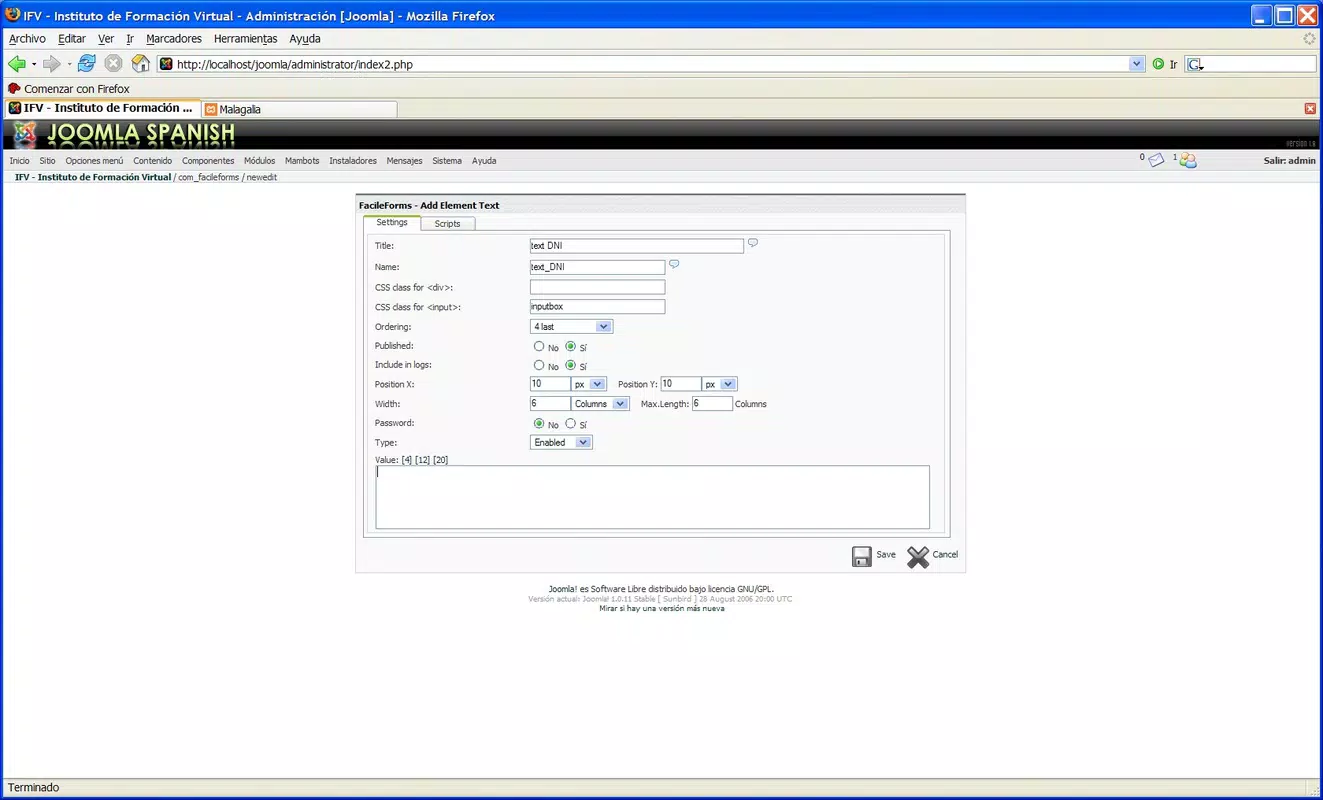
Task: Open the Herramientas menu
Action: (245, 39)
